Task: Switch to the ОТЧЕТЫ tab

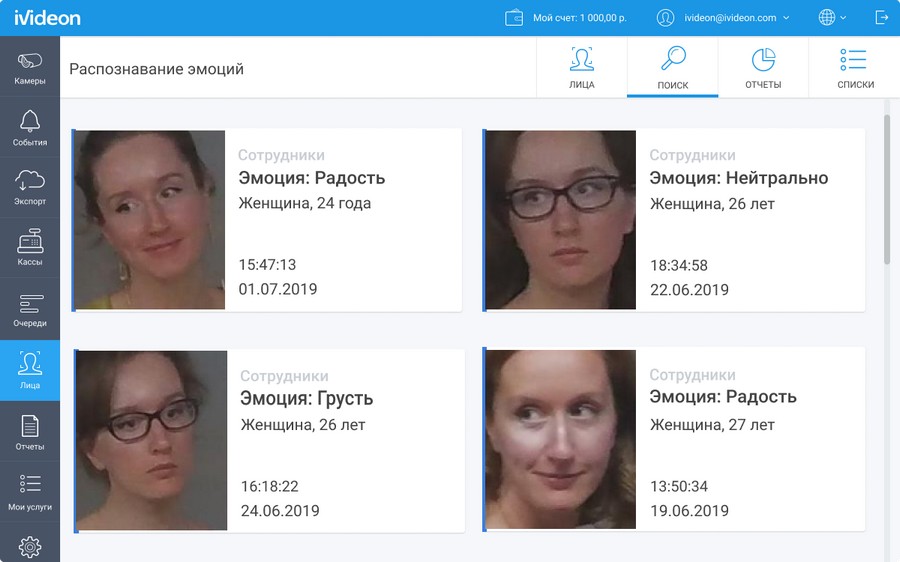Action: click(763, 68)
